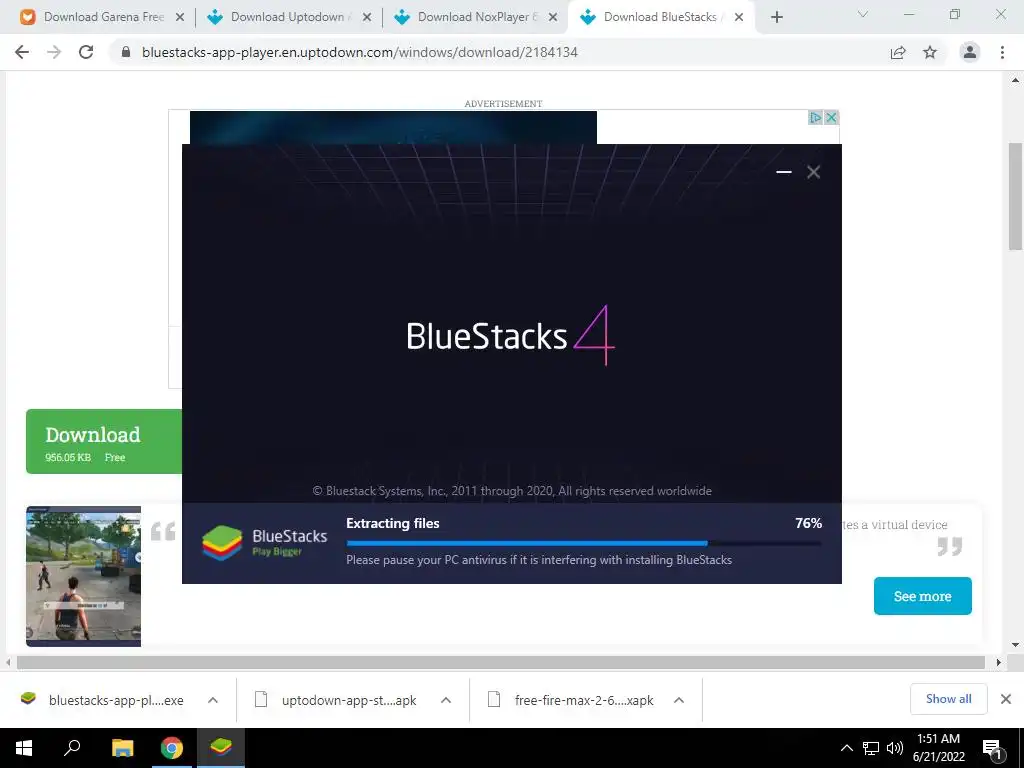Viewport: 1024px width, 768px height.
Task: Open the notification center icon
Action: click(993, 749)
